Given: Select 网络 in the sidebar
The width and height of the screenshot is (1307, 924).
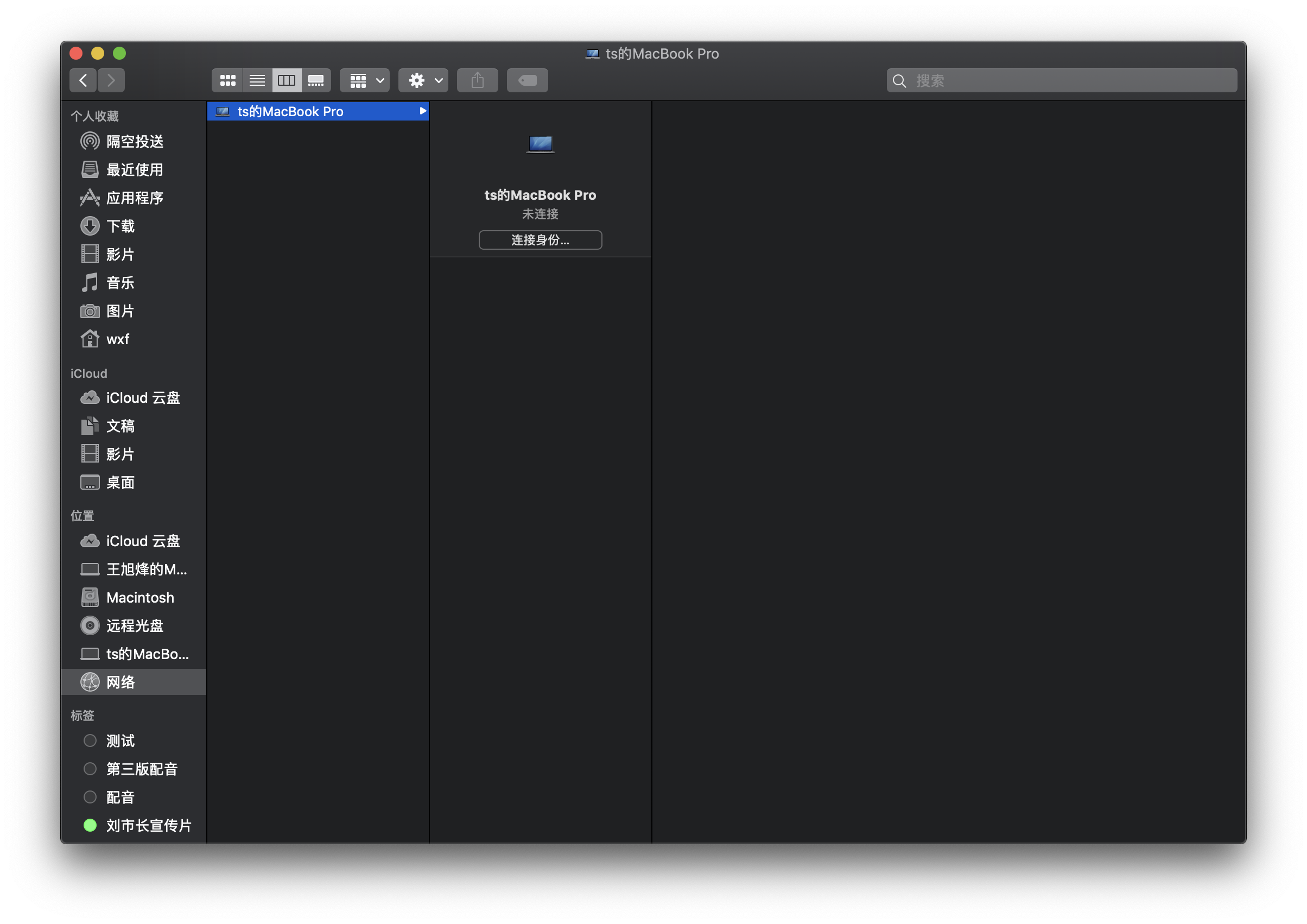Looking at the screenshot, I should click(x=120, y=682).
